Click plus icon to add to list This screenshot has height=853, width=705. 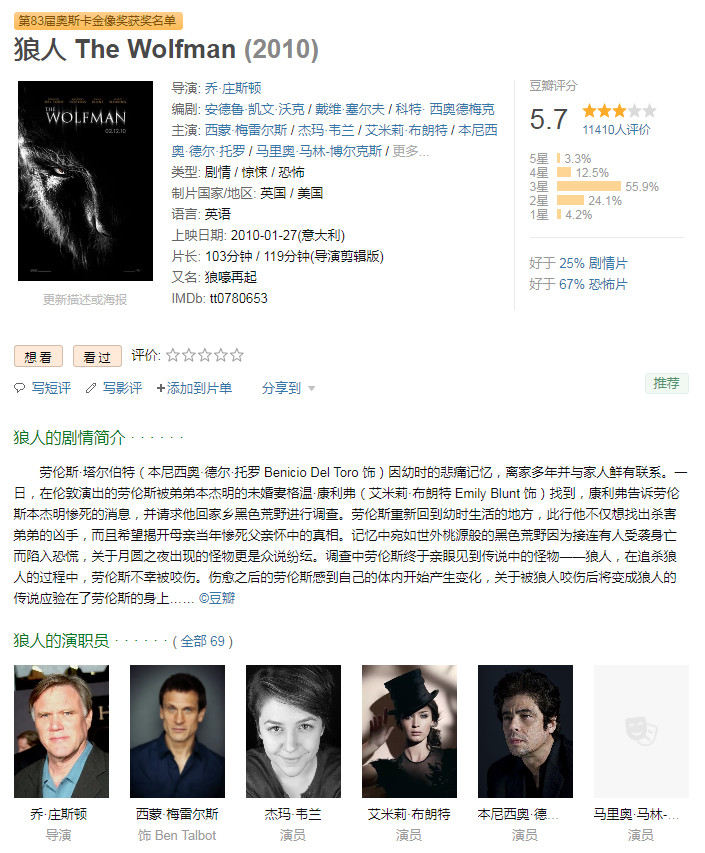coord(160,388)
